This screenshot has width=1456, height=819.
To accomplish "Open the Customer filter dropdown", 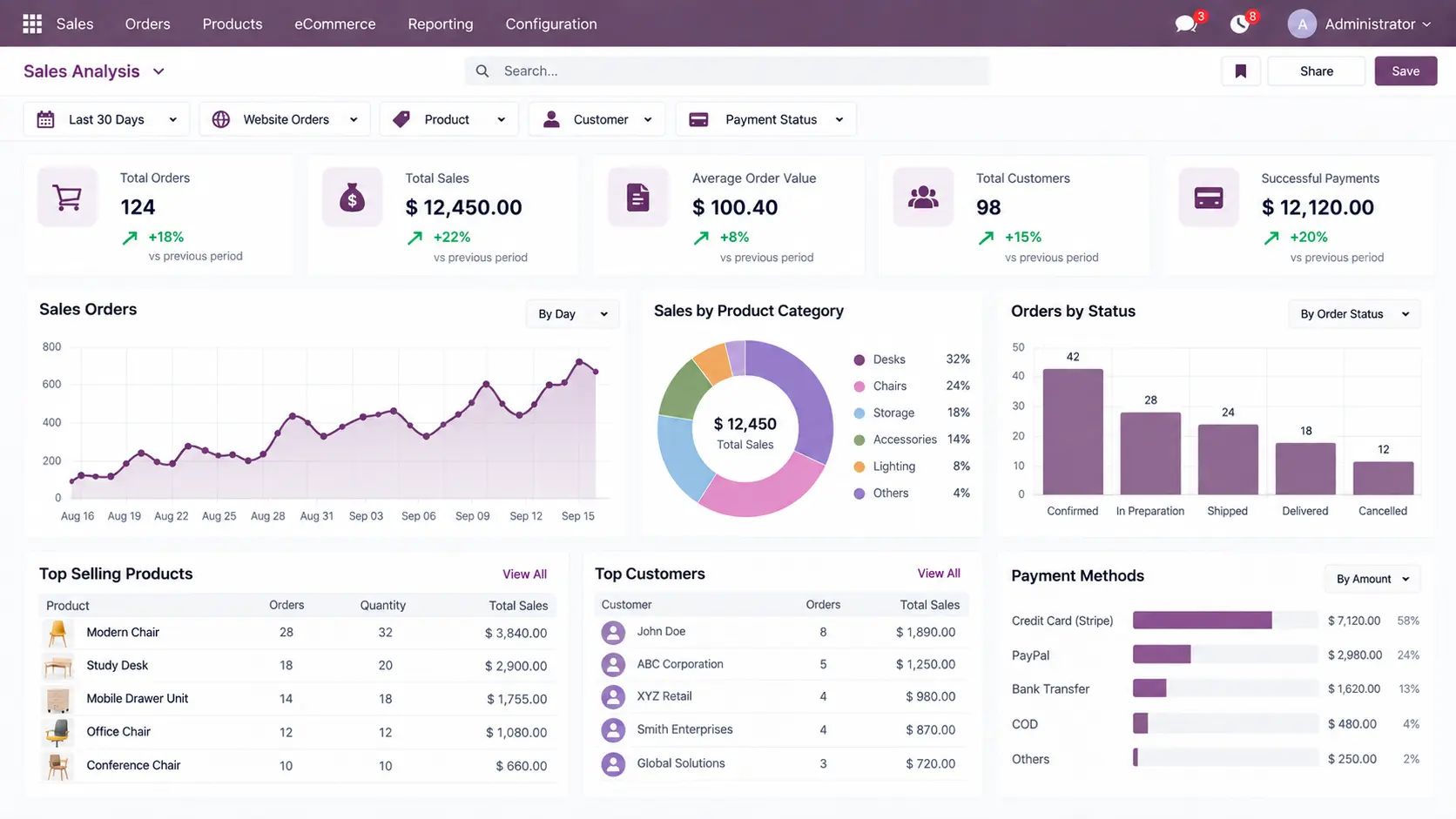I will click(597, 120).
